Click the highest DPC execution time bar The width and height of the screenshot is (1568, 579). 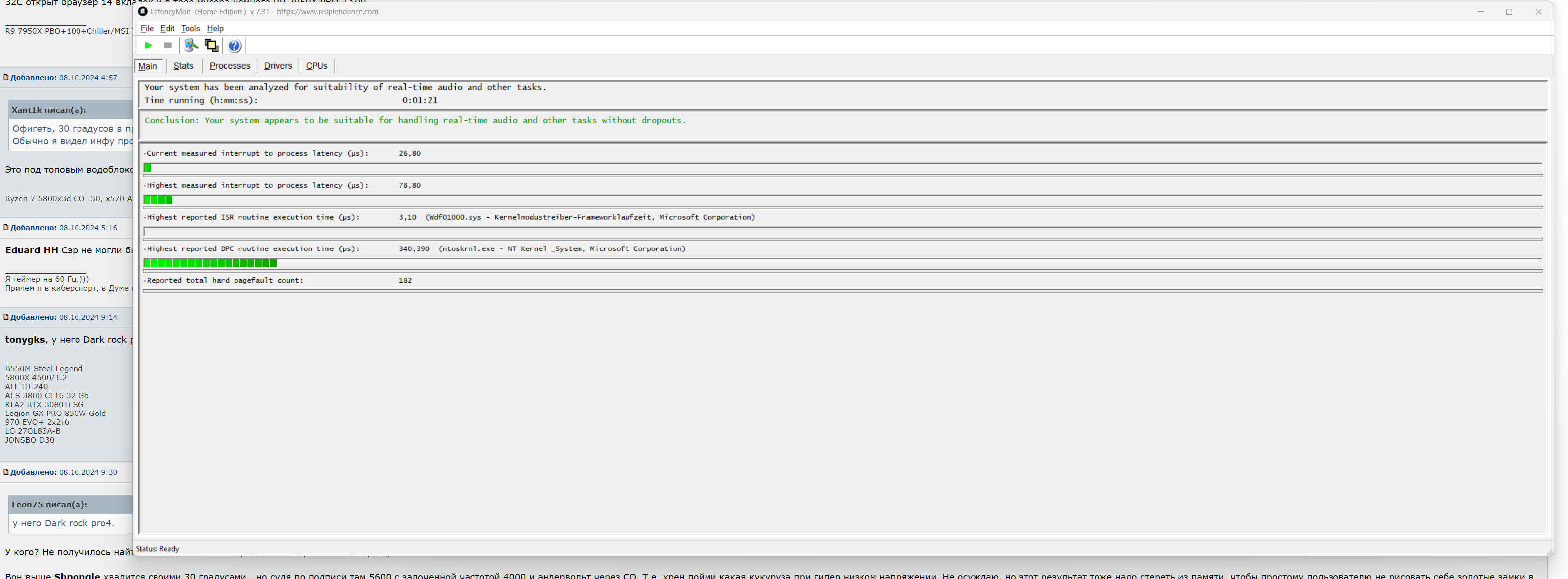tap(210, 263)
